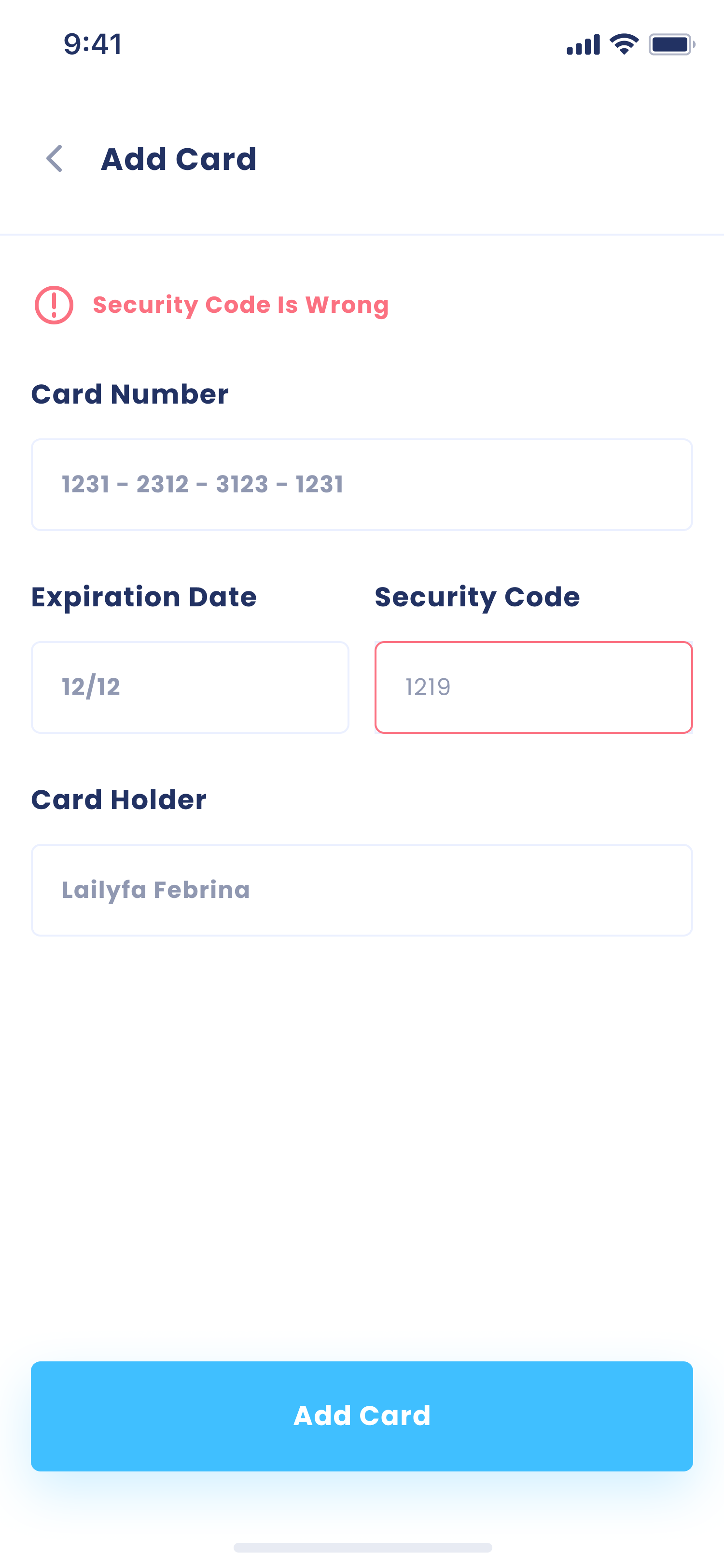Image resolution: width=724 pixels, height=1568 pixels.
Task: Tap the Security Code Is Wrong message
Action: pyautogui.click(x=240, y=305)
